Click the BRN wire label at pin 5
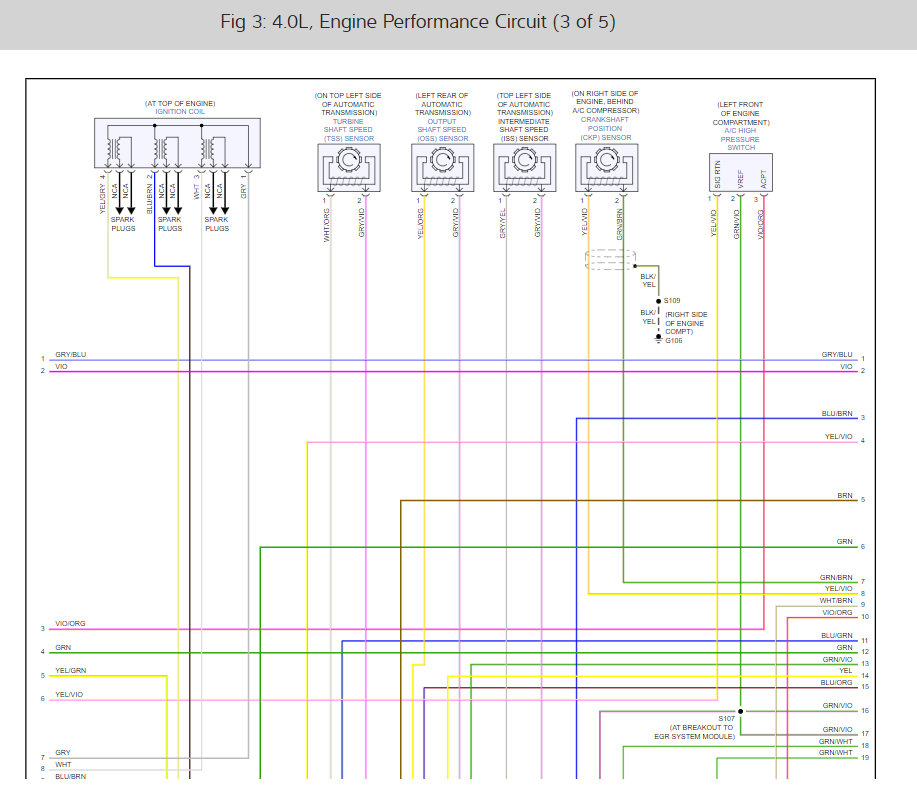The width and height of the screenshot is (917, 808). point(844,495)
